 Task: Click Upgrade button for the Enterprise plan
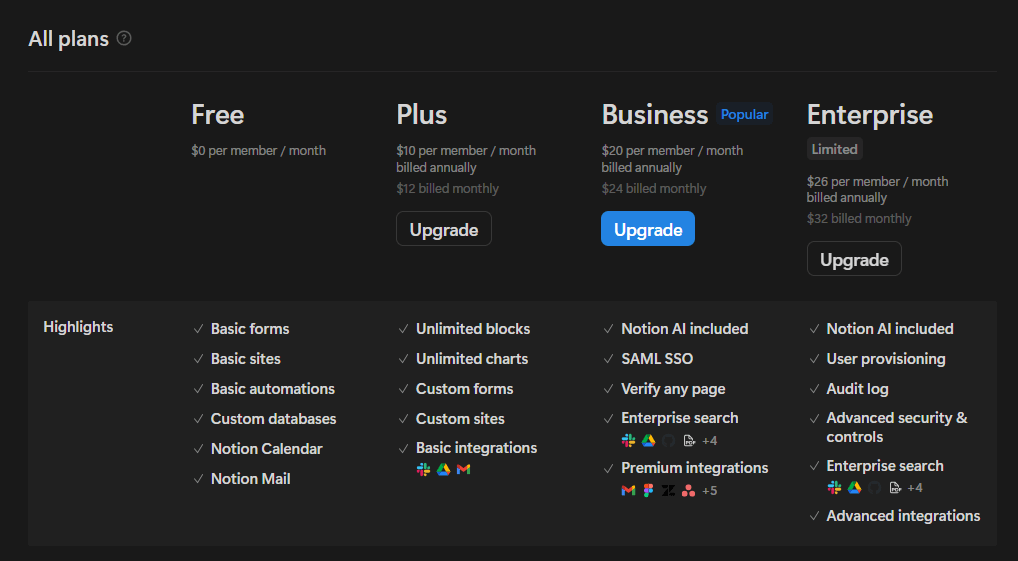854,259
